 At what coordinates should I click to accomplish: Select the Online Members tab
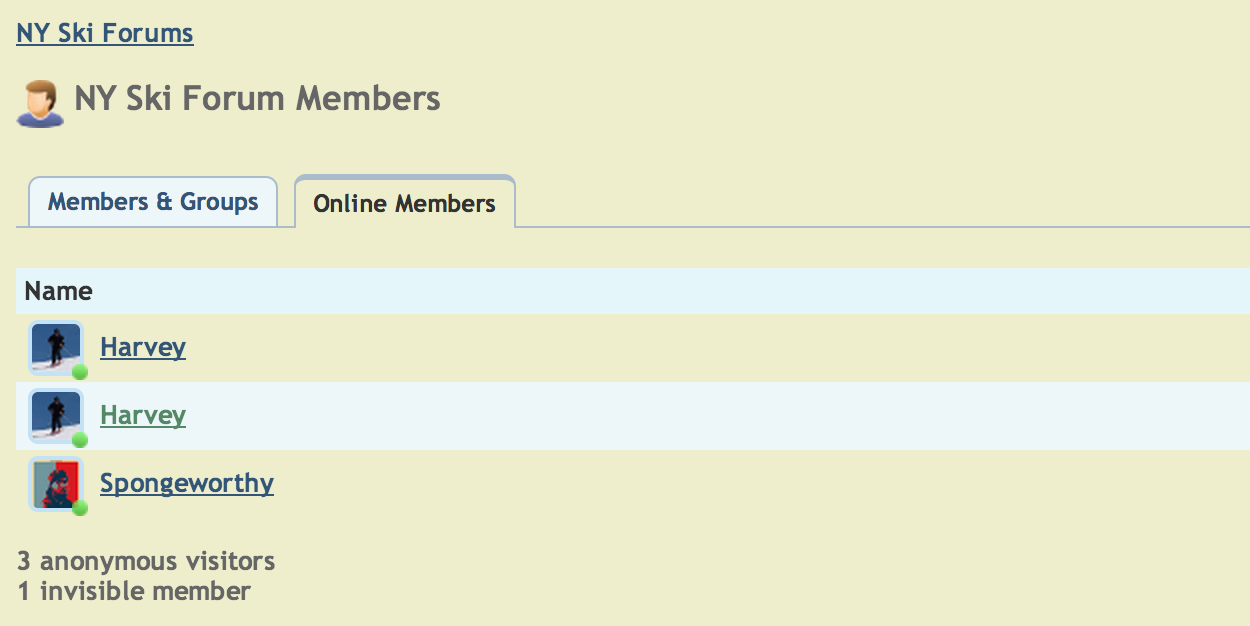click(x=404, y=204)
